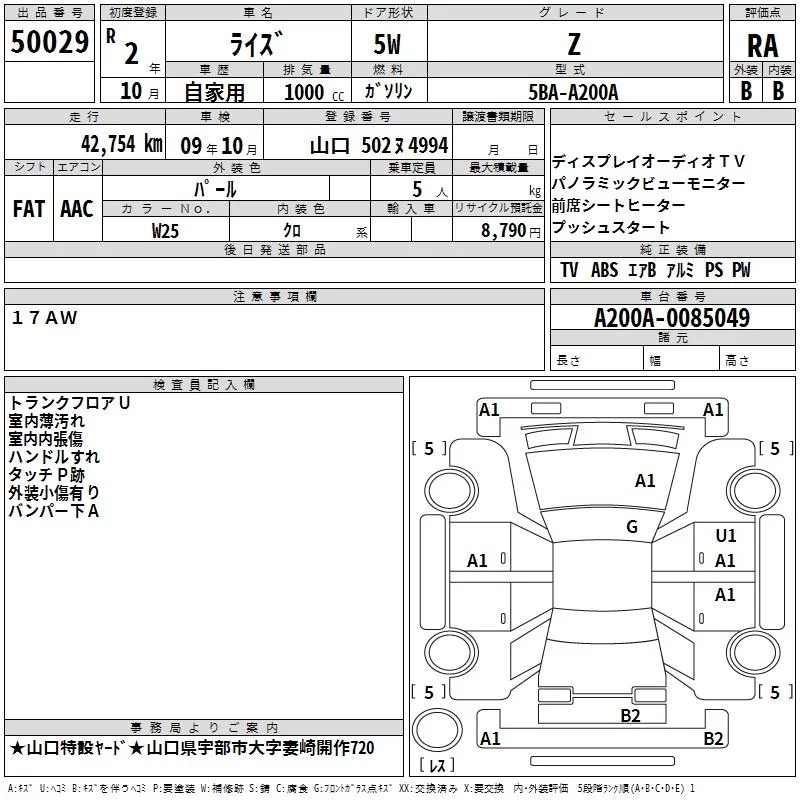Select the displacement value 1000 cc

[x=314, y=92]
